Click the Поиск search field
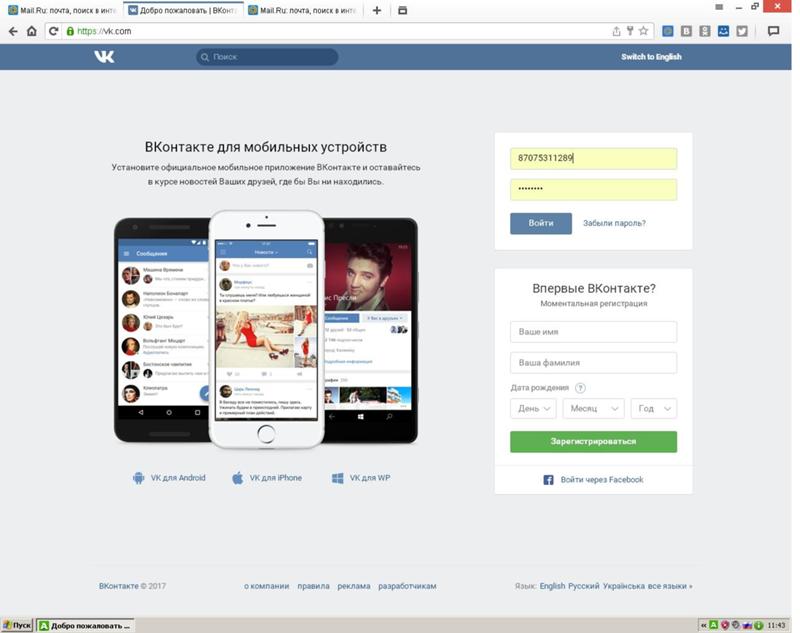Screen dimensions: 800x633 (x=267, y=57)
